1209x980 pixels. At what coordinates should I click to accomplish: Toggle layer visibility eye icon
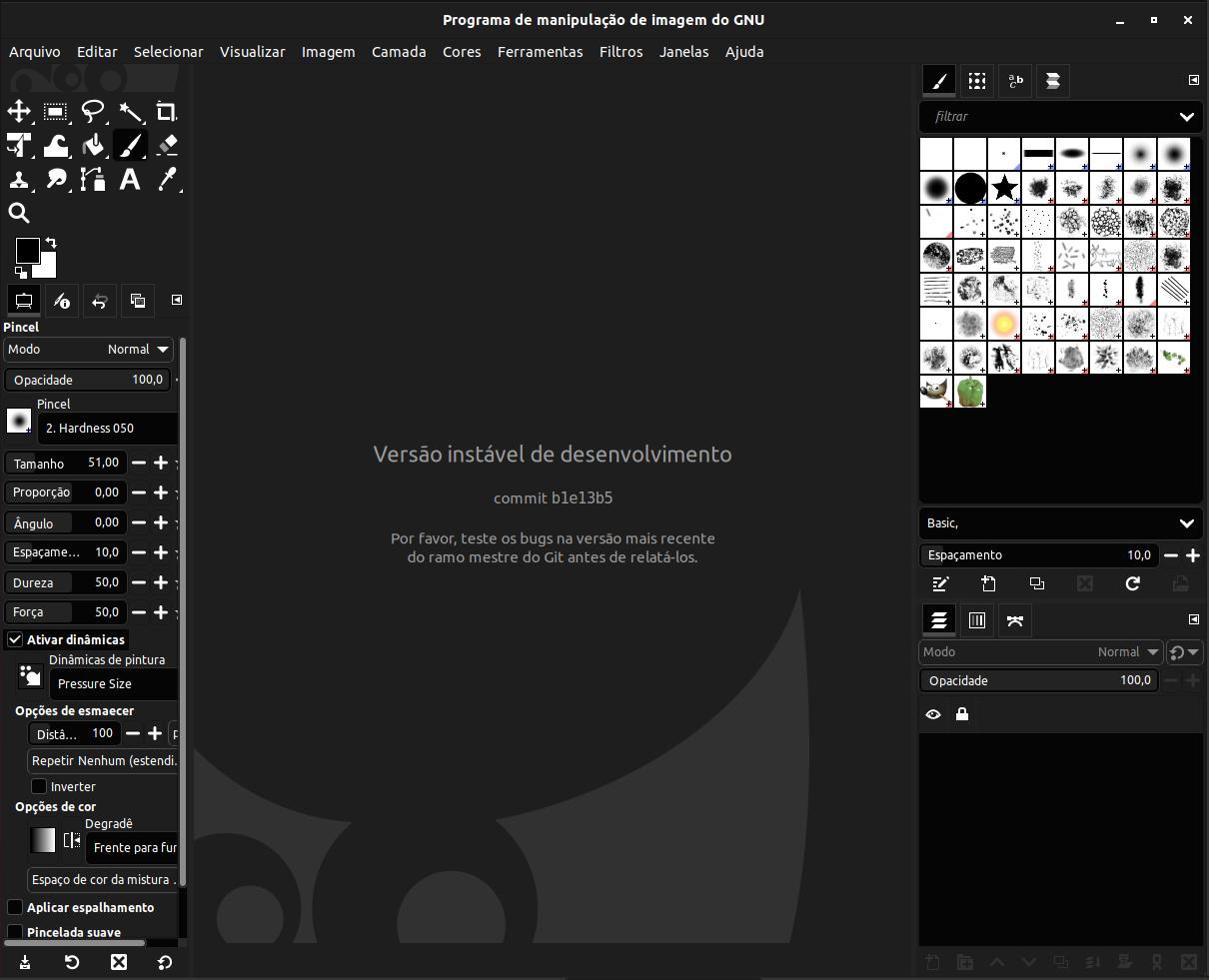pos(932,713)
